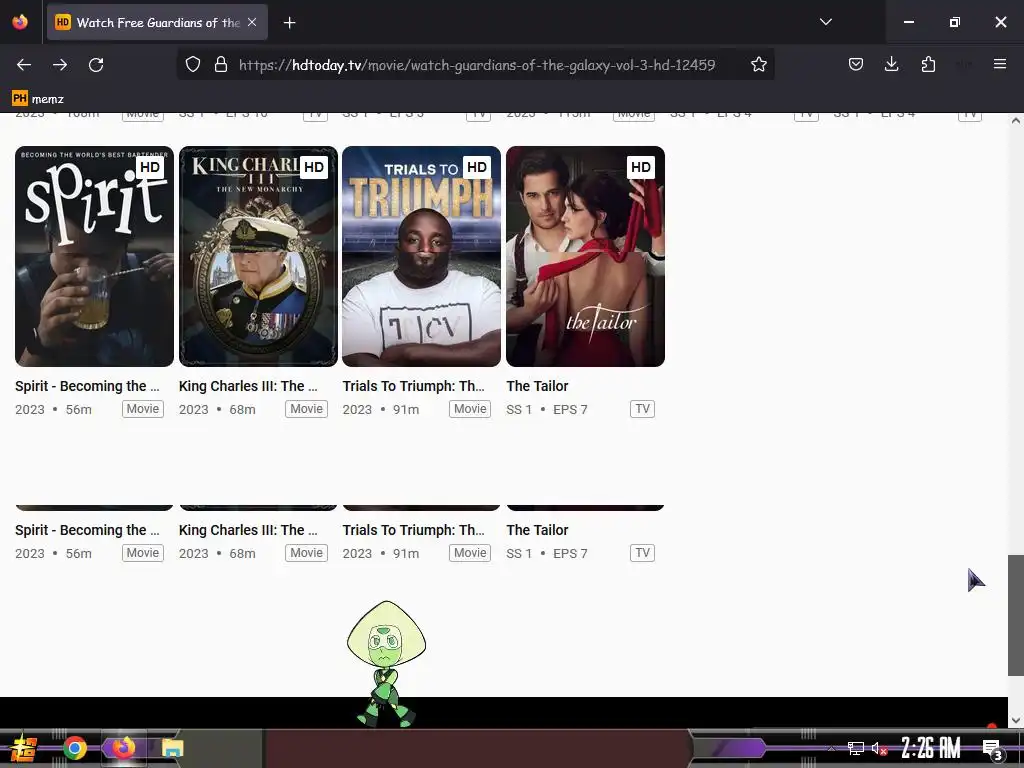Viewport: 1024px width, 768px height.
Task: Close the Guardians of the Galaxy tab
Action: coord(252,22)
